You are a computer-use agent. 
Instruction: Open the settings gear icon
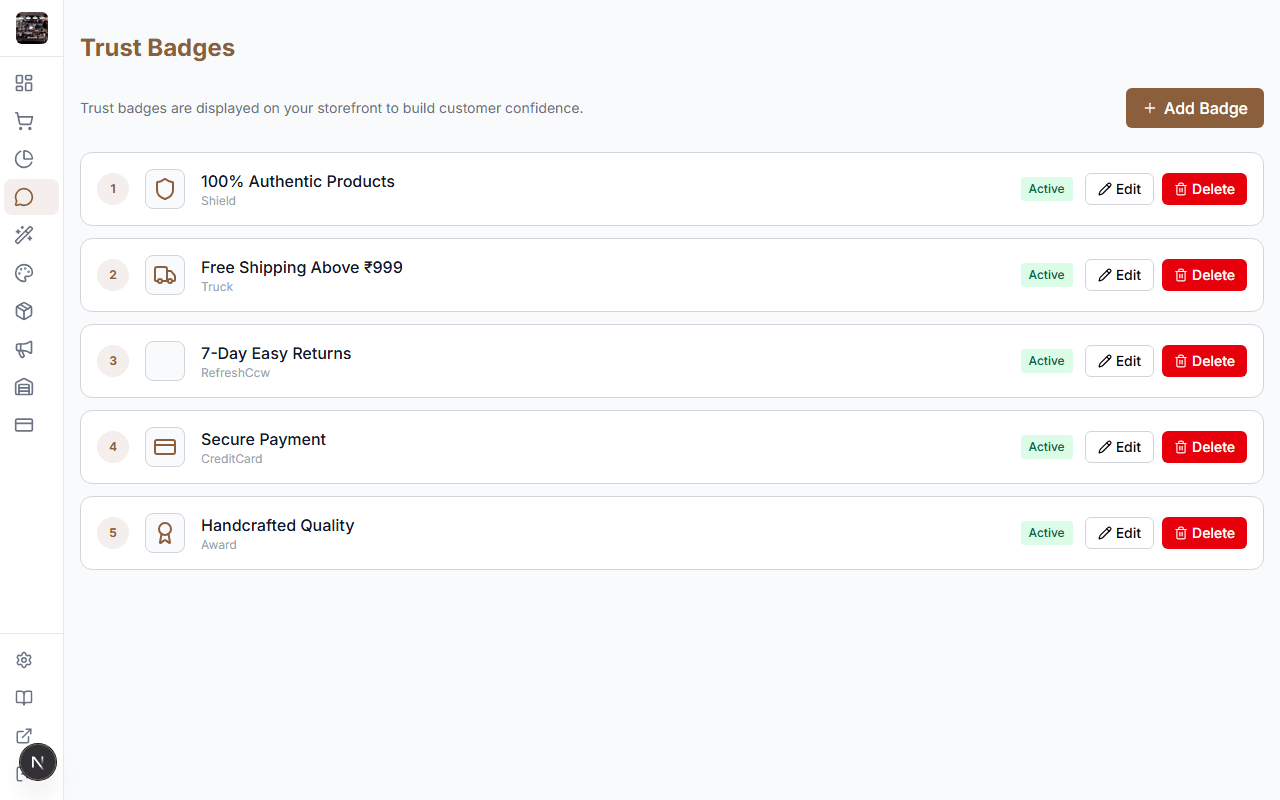[24, 660]
